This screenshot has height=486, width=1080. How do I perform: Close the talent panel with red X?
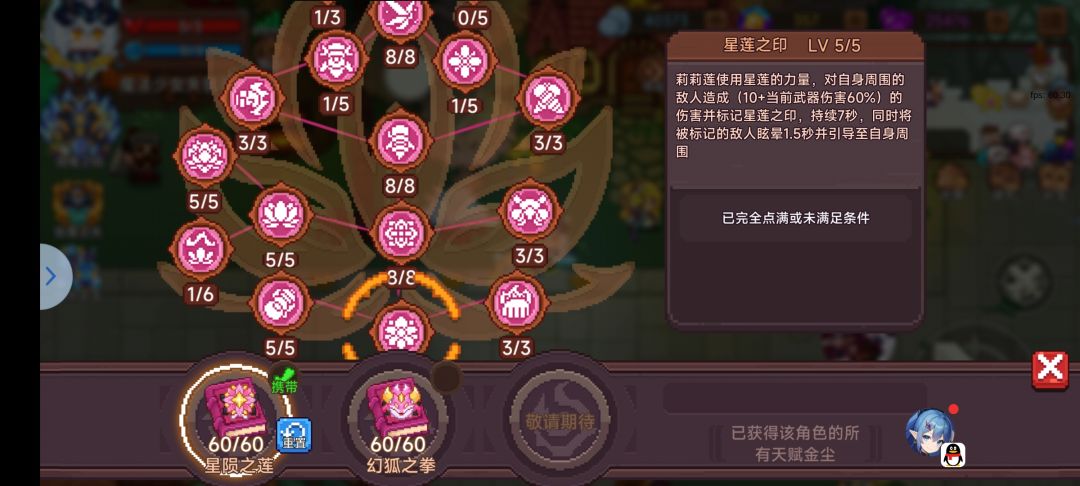pos(1050,370)
